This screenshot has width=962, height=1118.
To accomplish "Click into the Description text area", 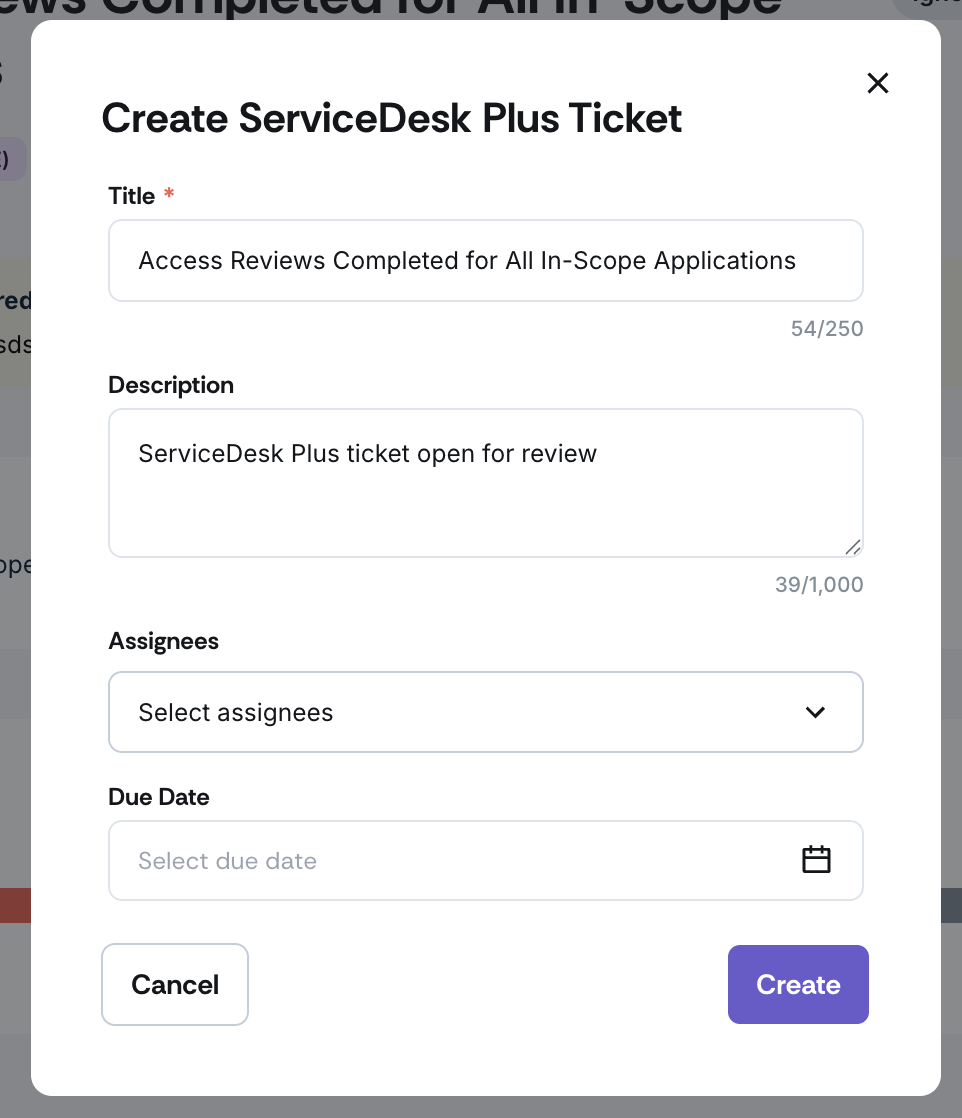I will click(486, 483).
